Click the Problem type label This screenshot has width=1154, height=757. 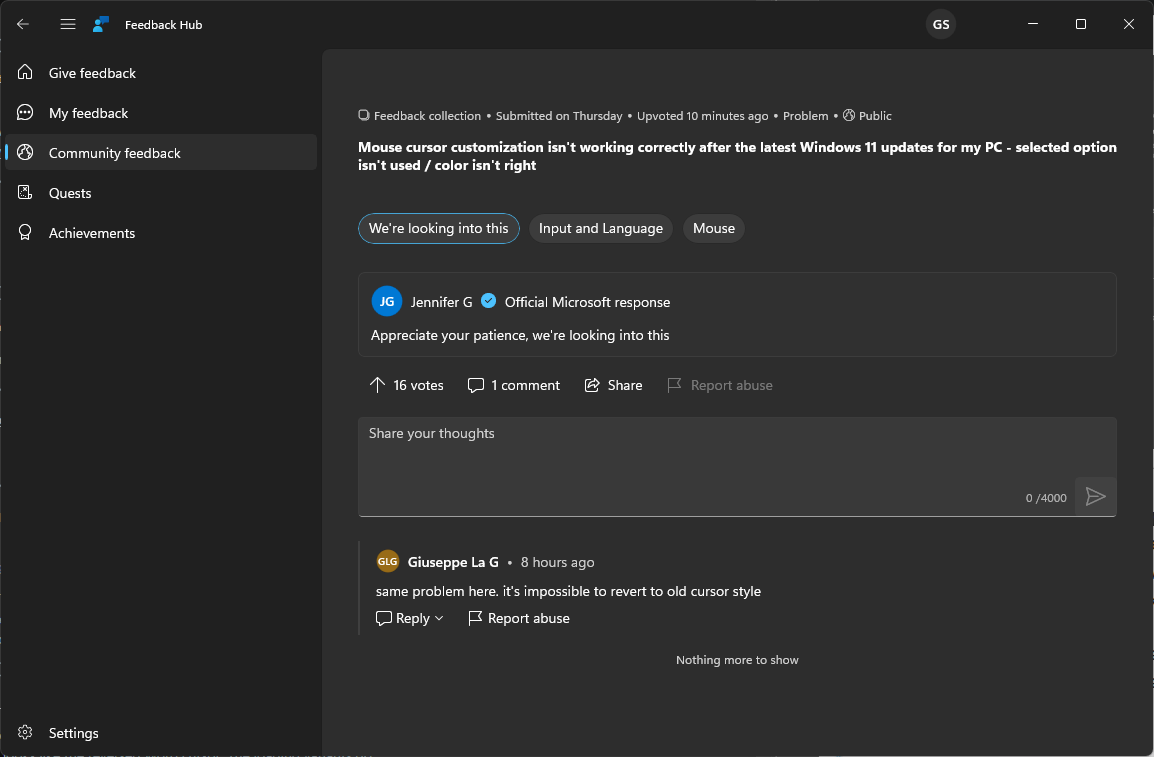[x=805, y=116]
